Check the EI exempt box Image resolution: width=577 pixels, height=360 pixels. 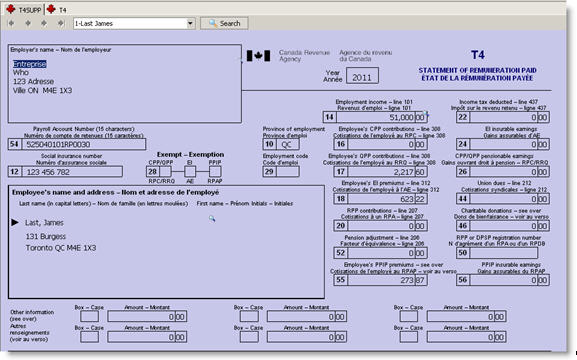(190, 172)
